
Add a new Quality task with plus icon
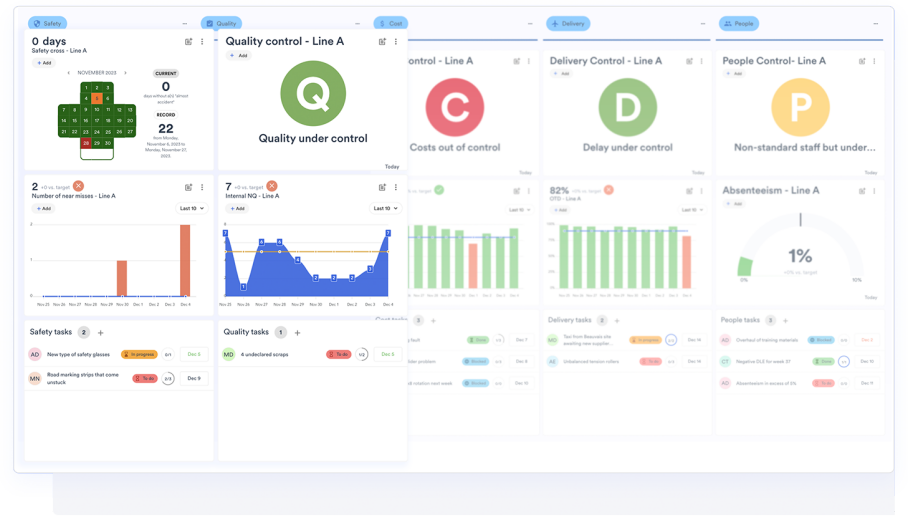point(299,332)
